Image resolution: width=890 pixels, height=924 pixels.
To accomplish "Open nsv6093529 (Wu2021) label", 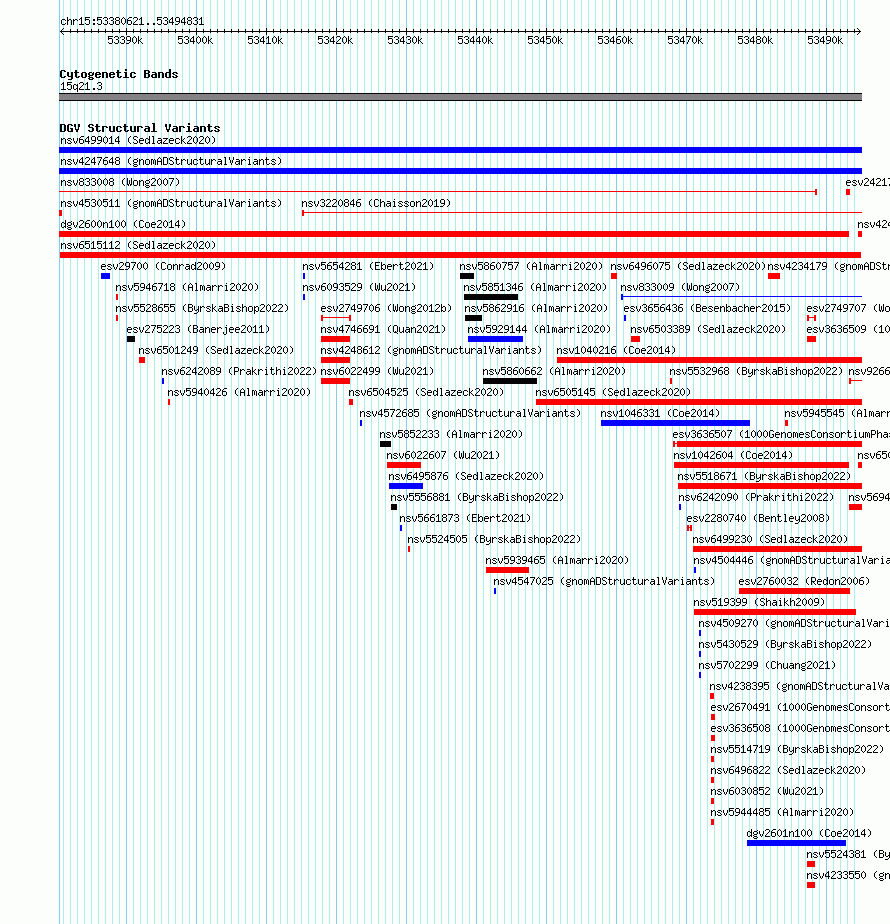I will [359, 287].
